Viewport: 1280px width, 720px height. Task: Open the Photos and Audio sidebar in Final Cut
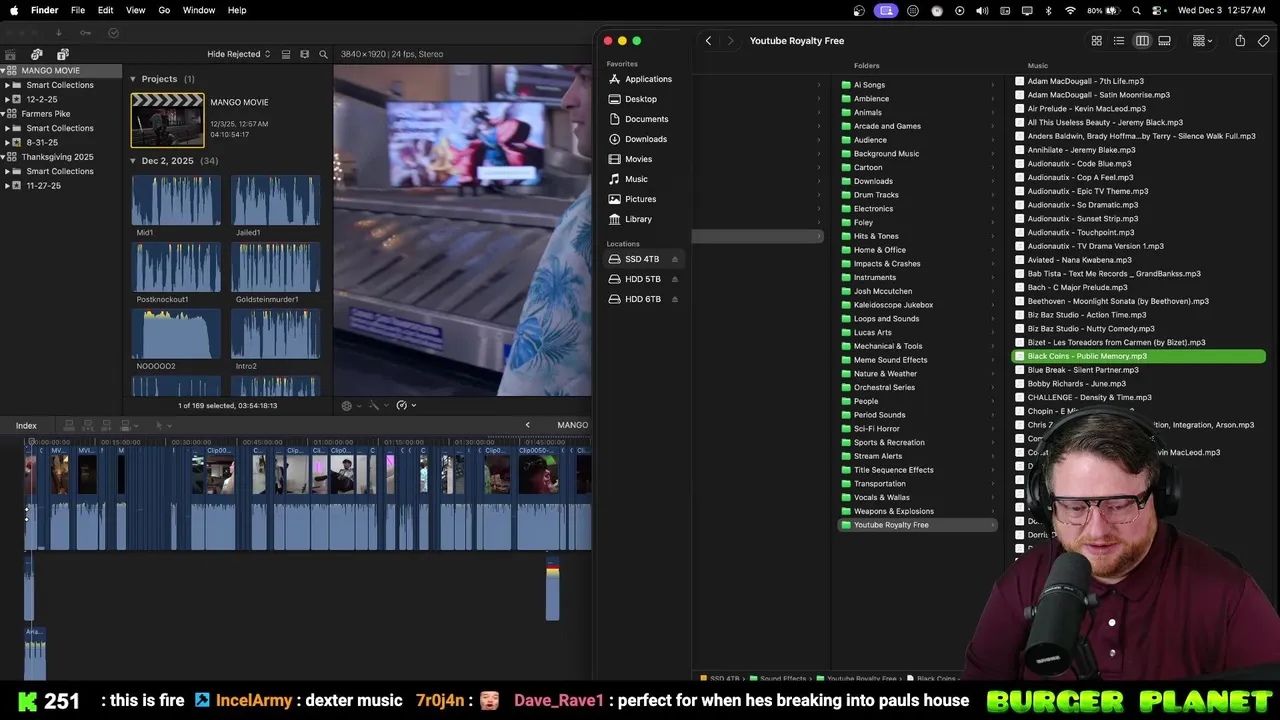tap(36, 54)
